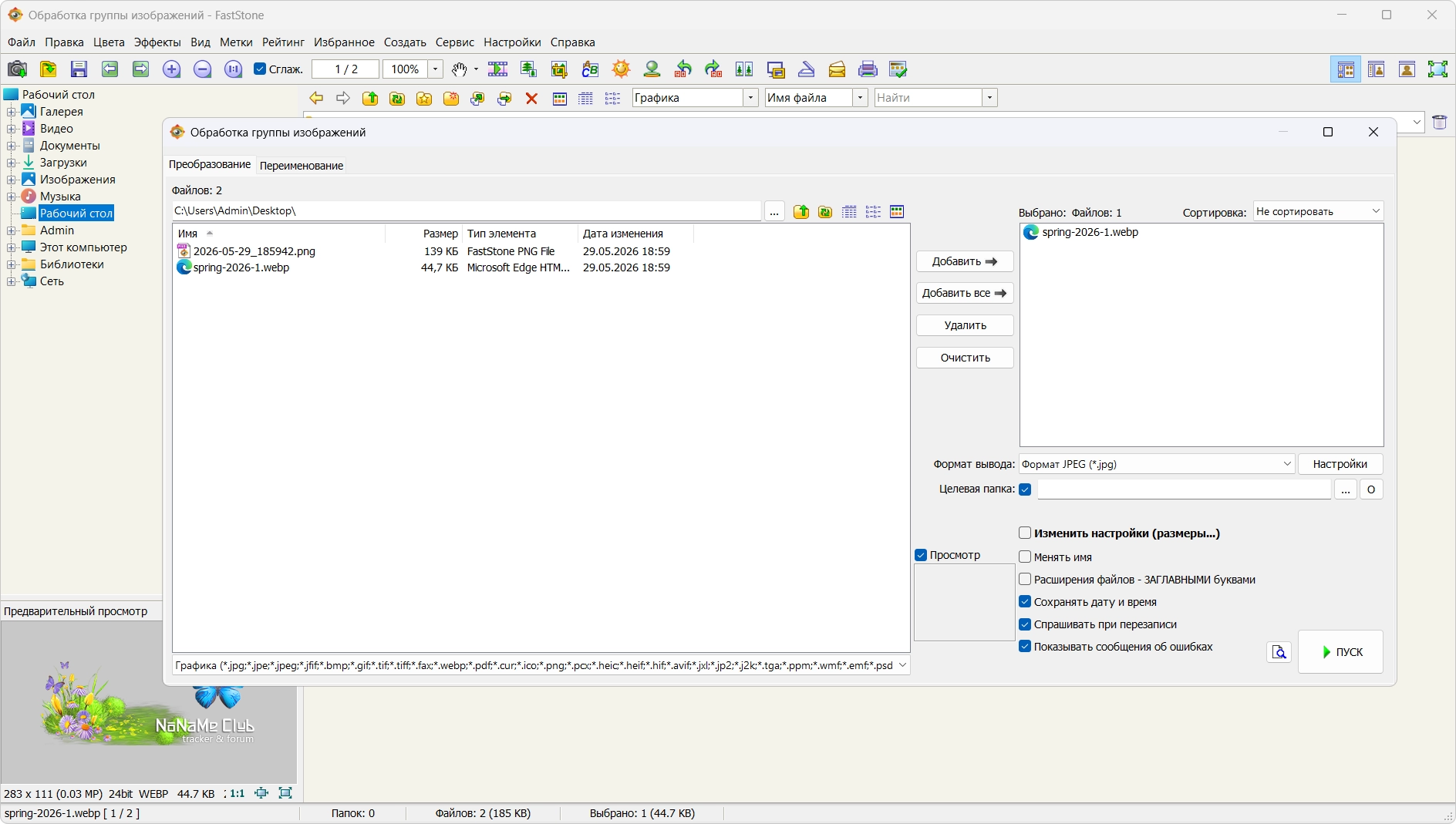Click the ПУСК start button
Viewport: 1456px width, 824px height.
pyautogui.click(x=1340, y=652)
